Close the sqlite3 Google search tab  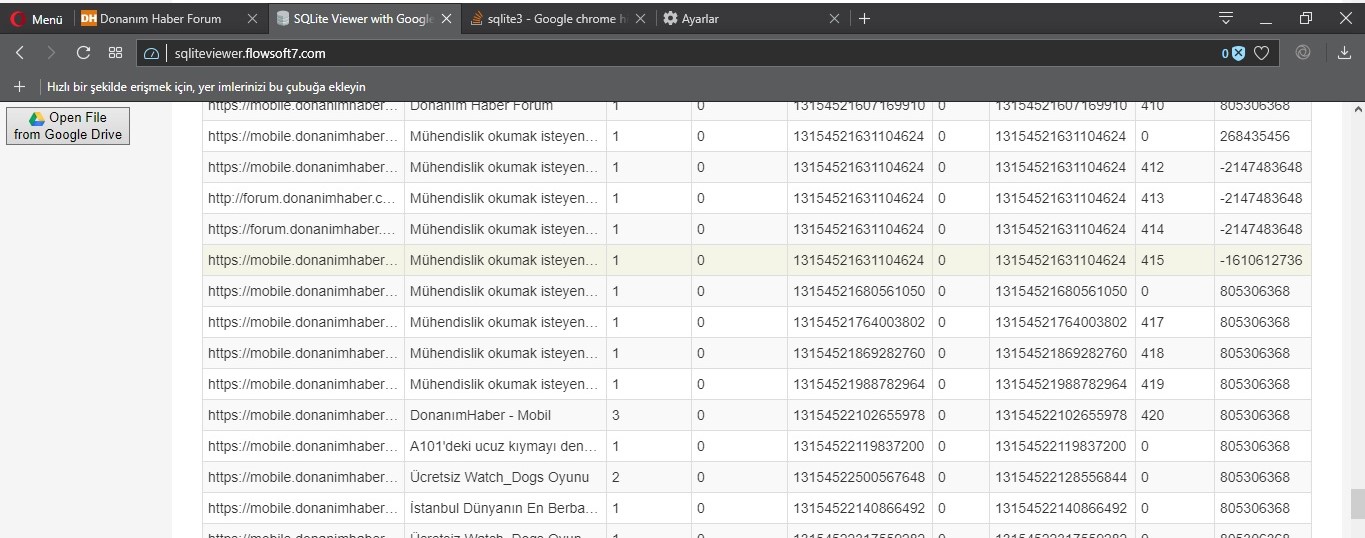tap(641, 19)
